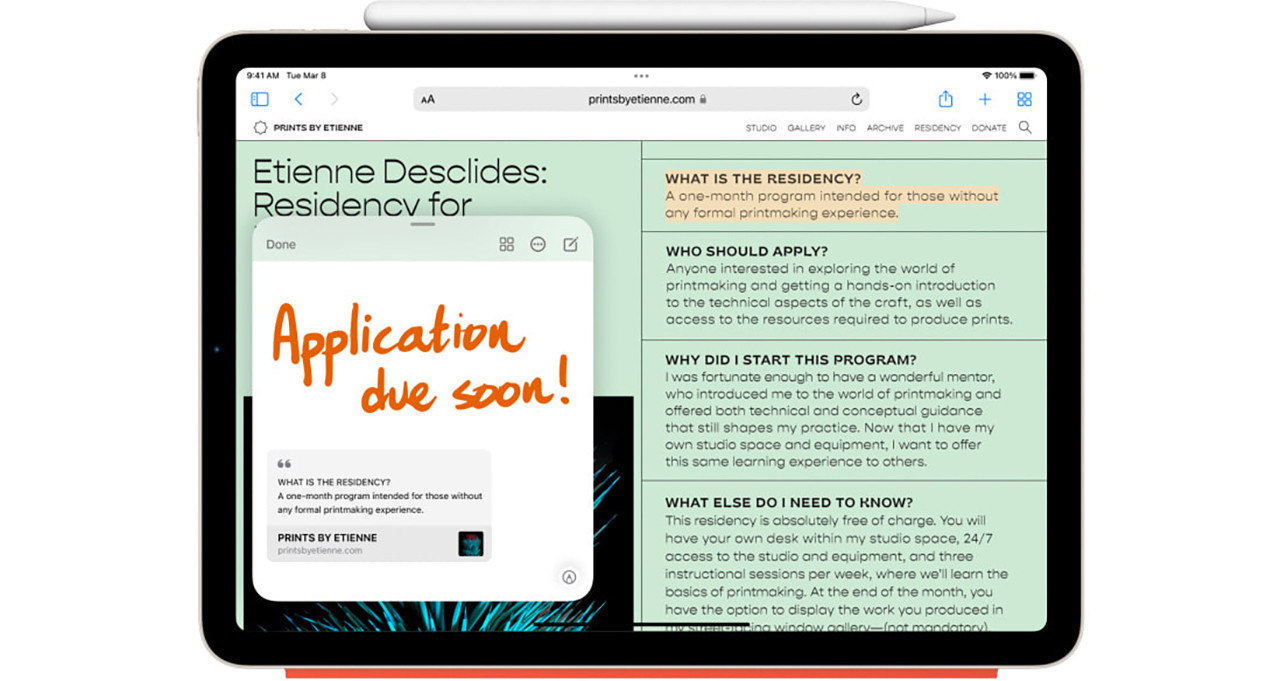Open the Share sheet
Viewport: 1280px width, 681px height.
pos(945,98)
